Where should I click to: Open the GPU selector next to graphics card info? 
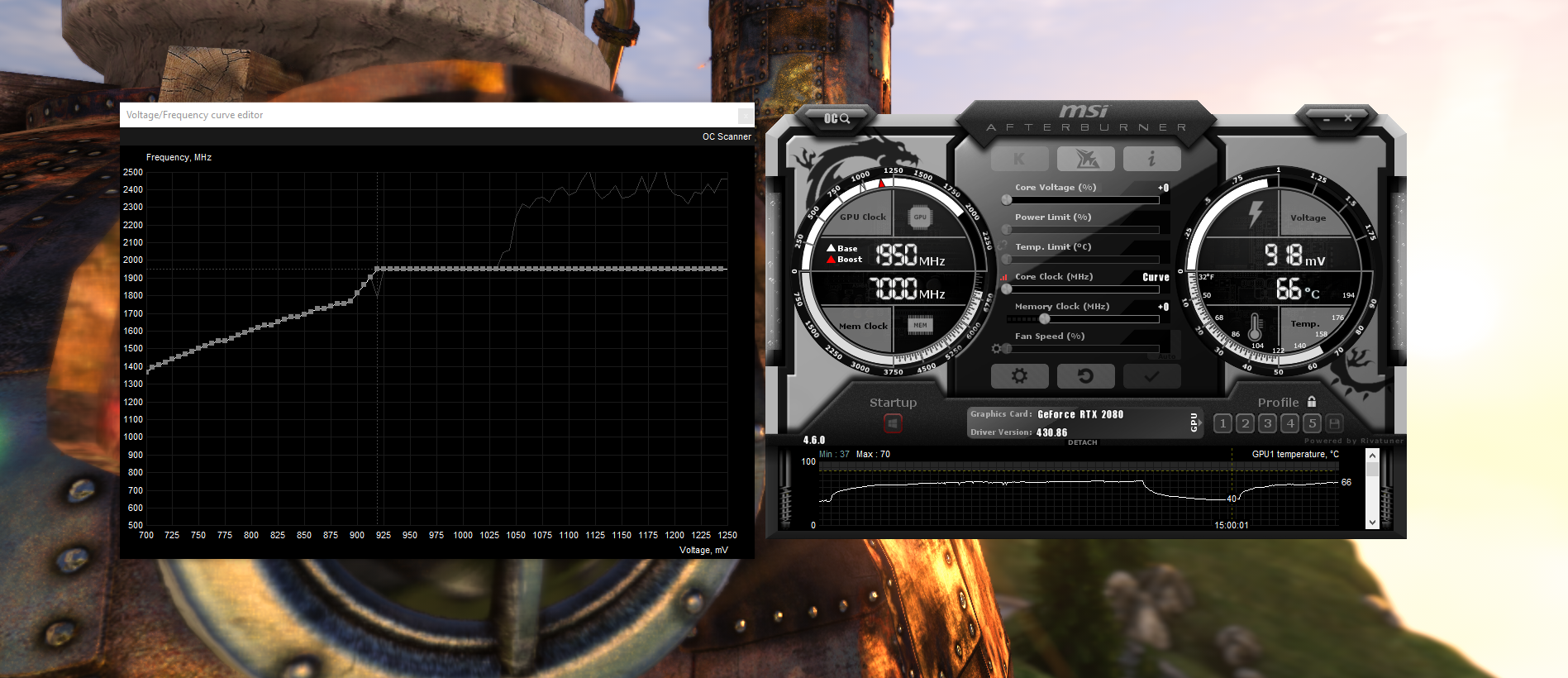(1194, 423)
